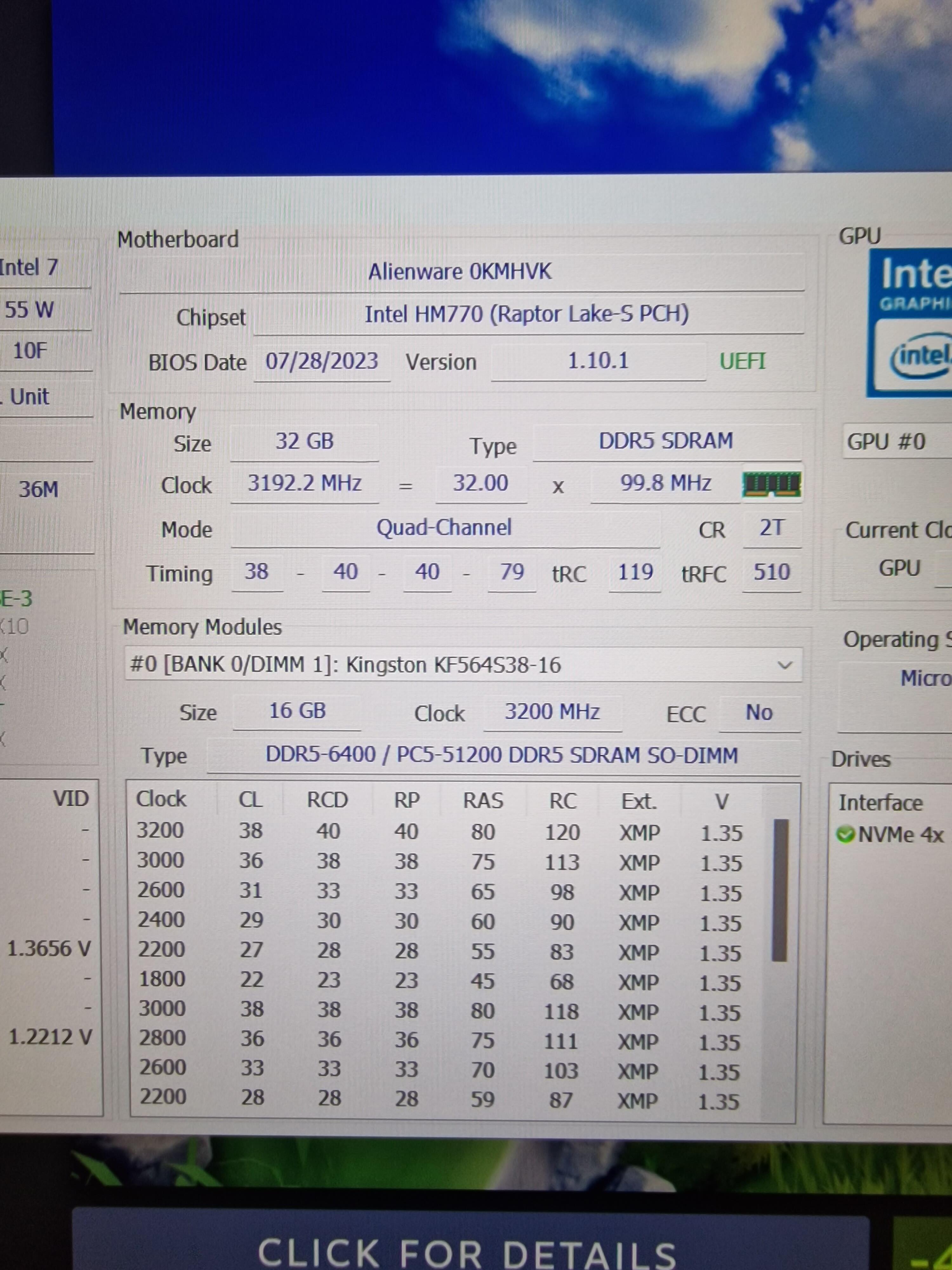The image size is (952, 1270).
Task: Click the 36M cache value
Action: point(38,489)
